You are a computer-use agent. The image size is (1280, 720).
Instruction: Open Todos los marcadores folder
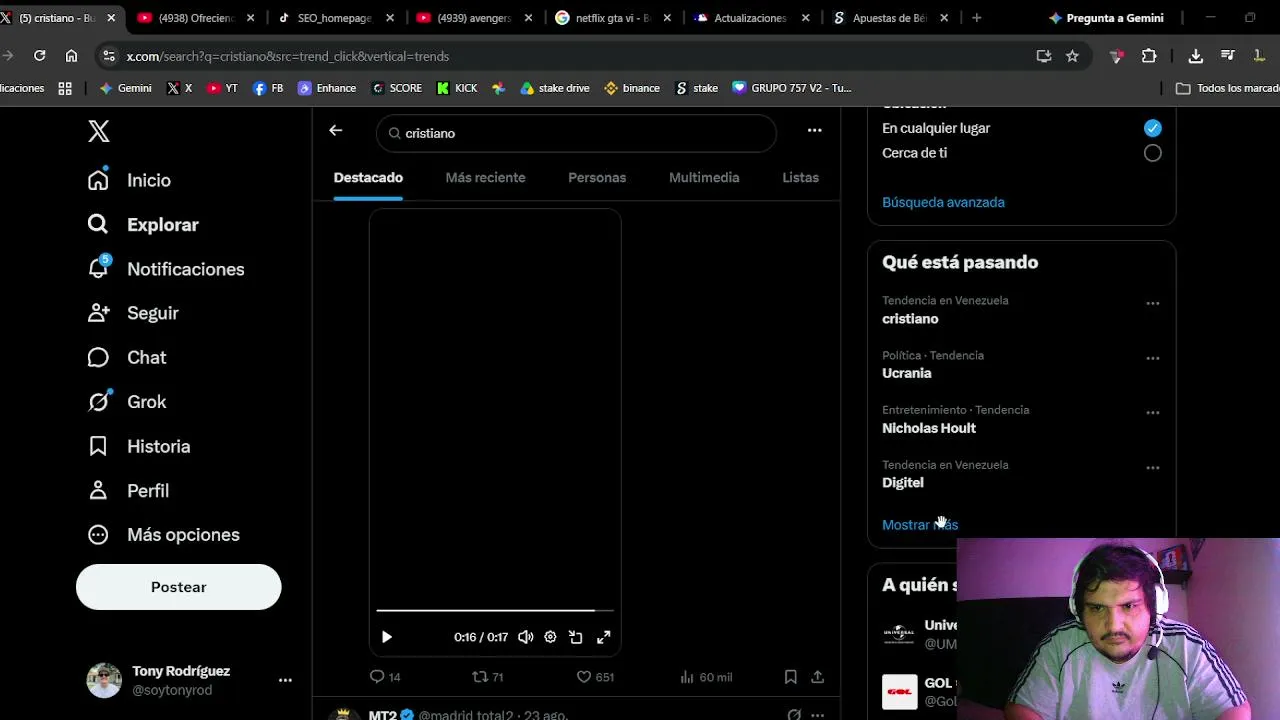tap(1228, 88)
